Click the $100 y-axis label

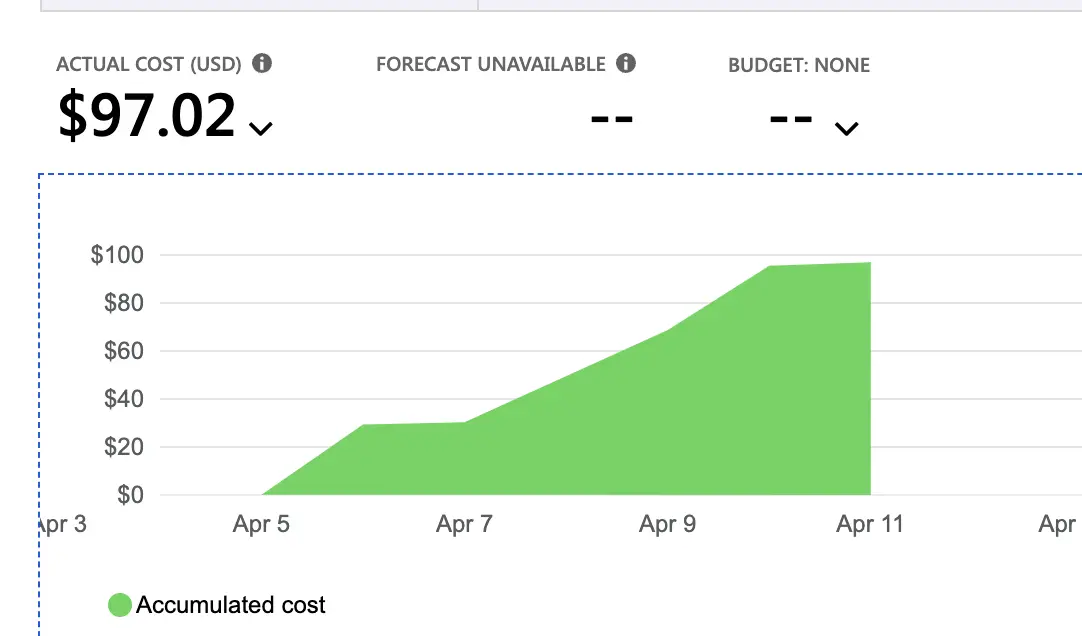coord(117,255)
